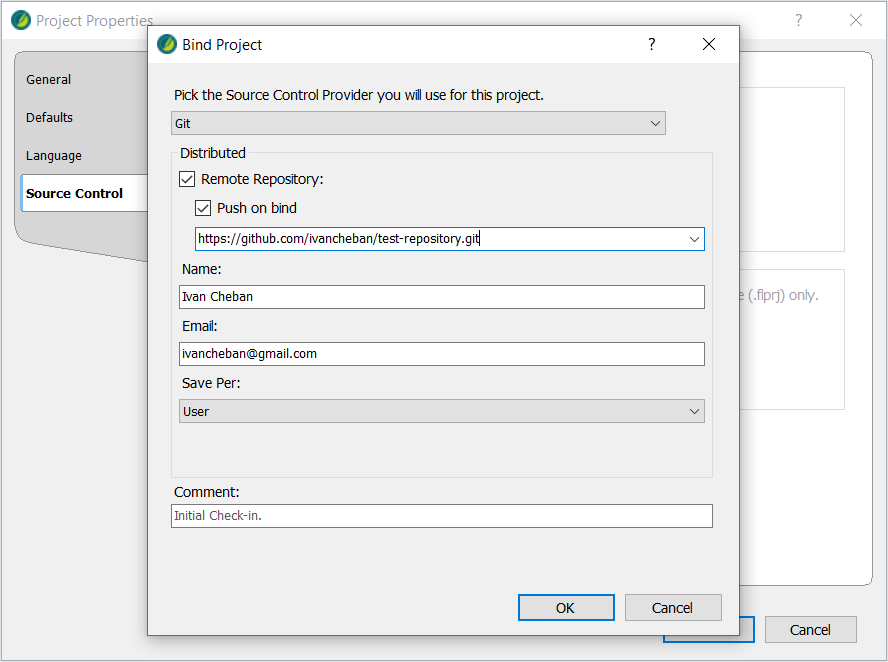Click the Email field with ivancheban@gmail.com

click(x=440, y=353)
